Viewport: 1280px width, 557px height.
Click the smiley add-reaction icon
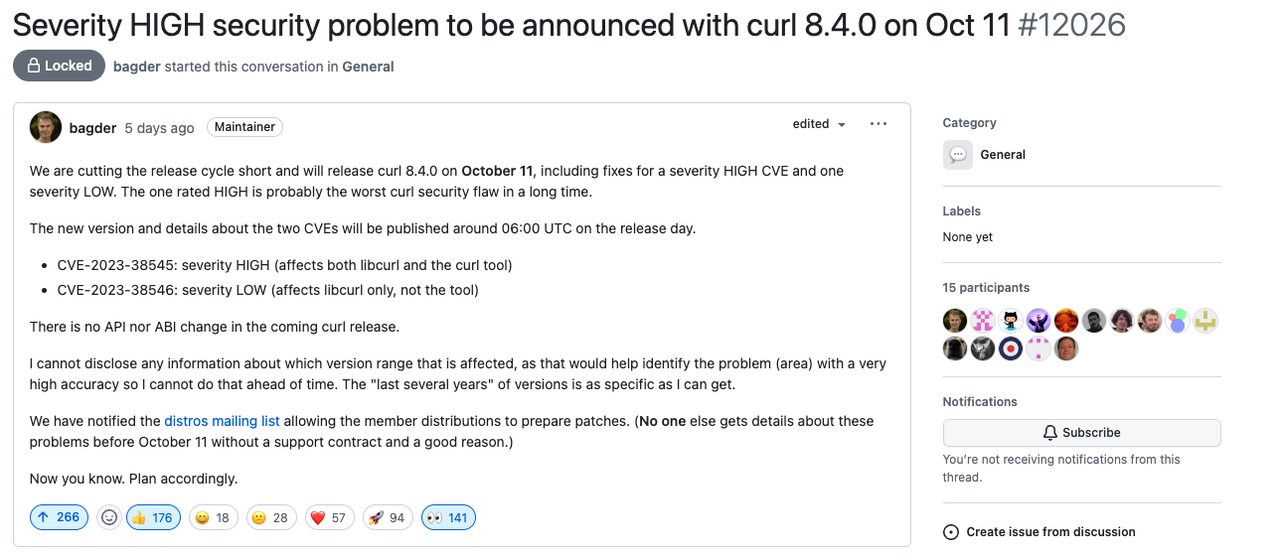tap(110, 517)
